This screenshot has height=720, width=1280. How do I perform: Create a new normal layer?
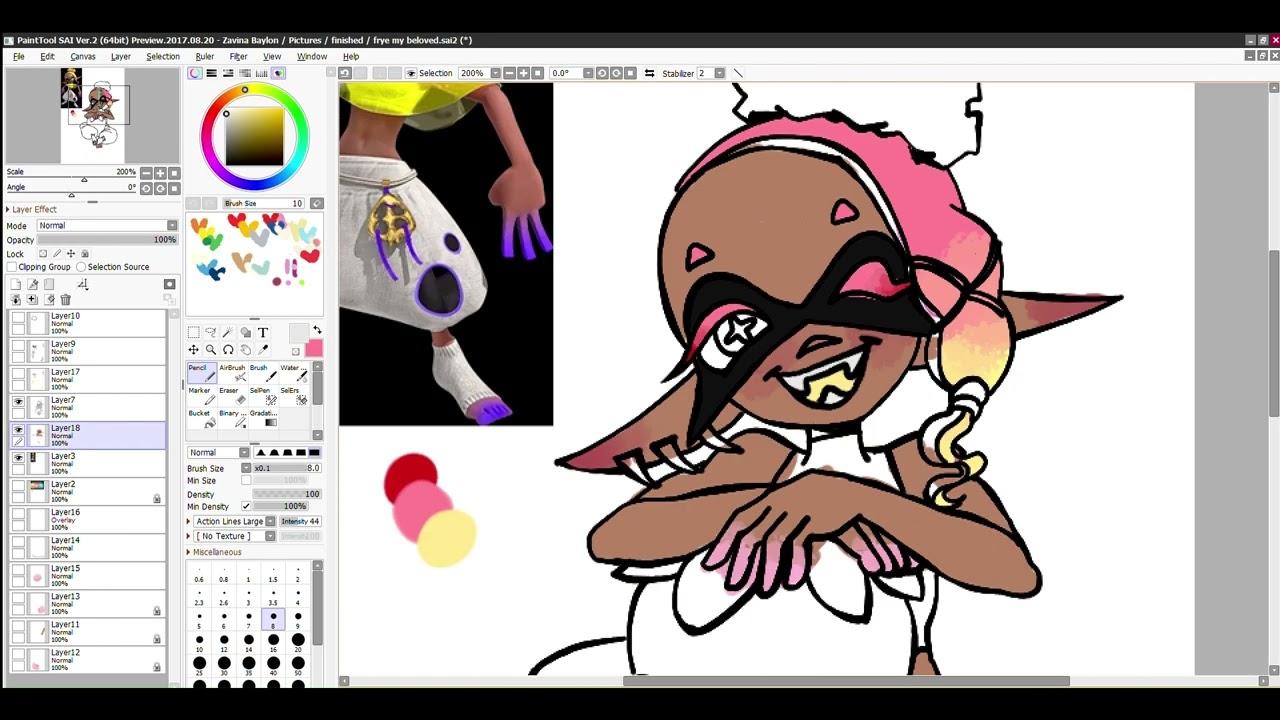click(16, 285)
